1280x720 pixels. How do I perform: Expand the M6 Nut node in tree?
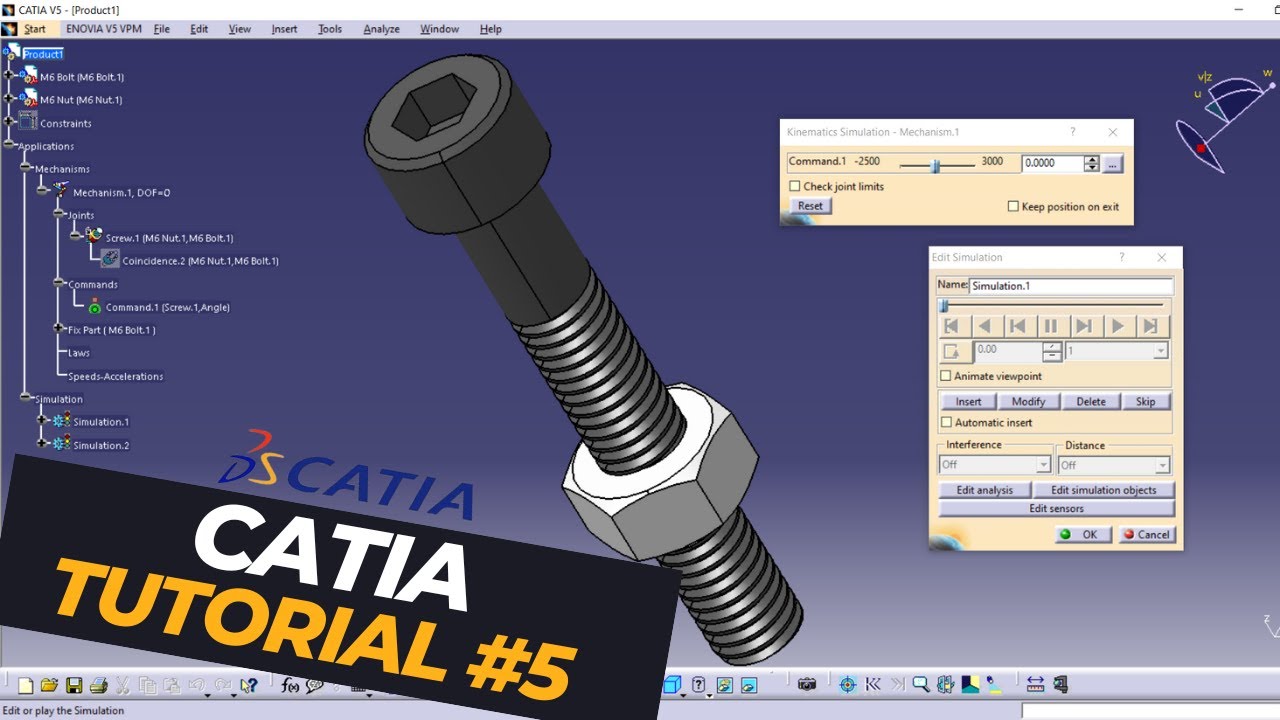tap(9, 98)
